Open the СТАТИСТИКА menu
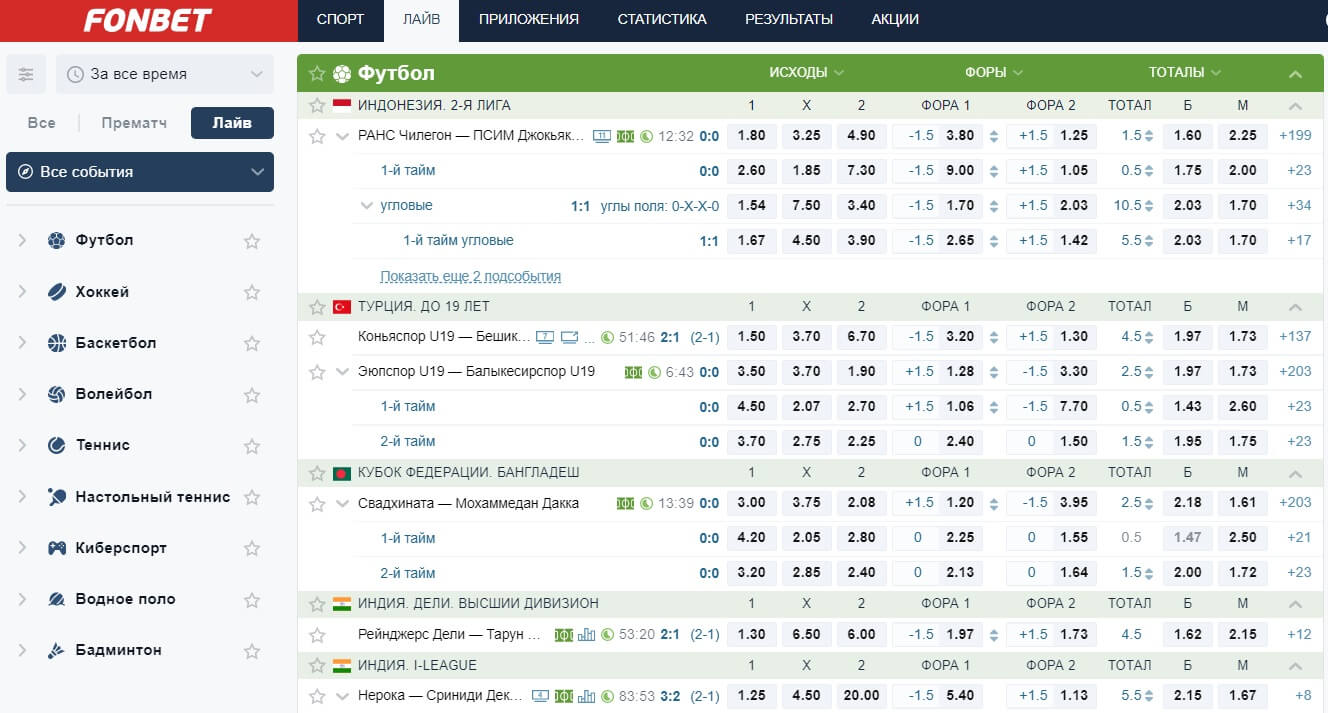Screen dimensions: 1328x713 point(662,20)
